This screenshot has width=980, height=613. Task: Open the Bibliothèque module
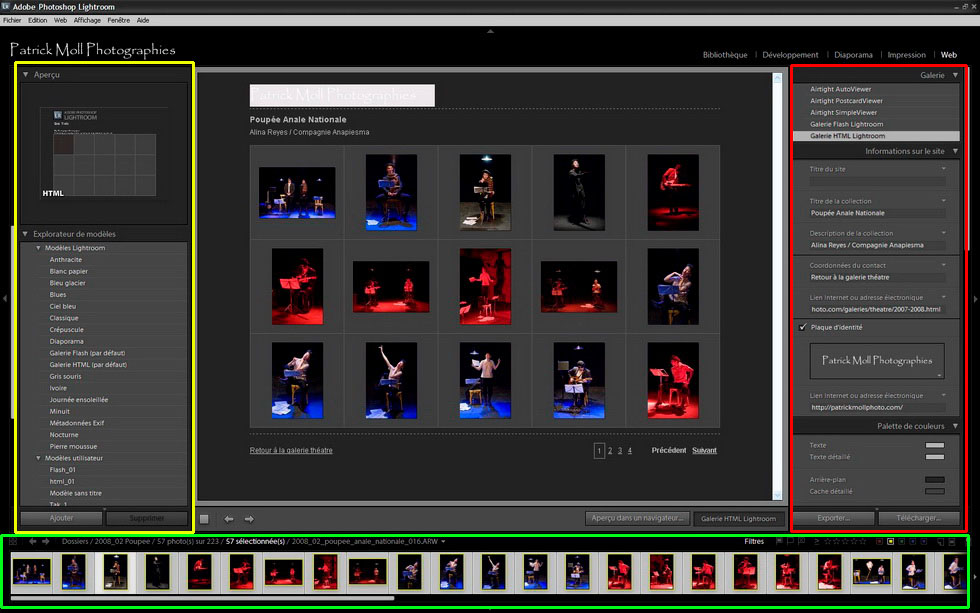(724, 55)
